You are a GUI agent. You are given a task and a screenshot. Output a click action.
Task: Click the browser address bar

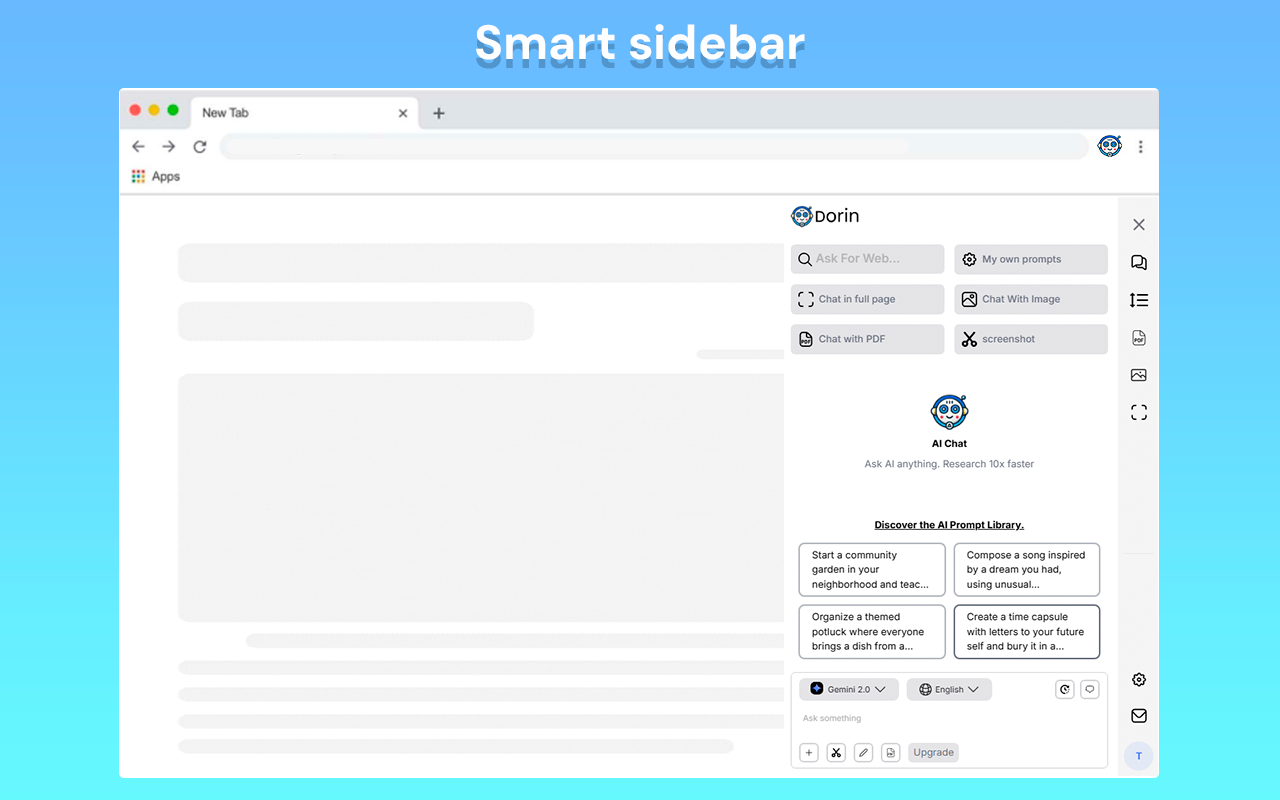[x=654, y=147]
